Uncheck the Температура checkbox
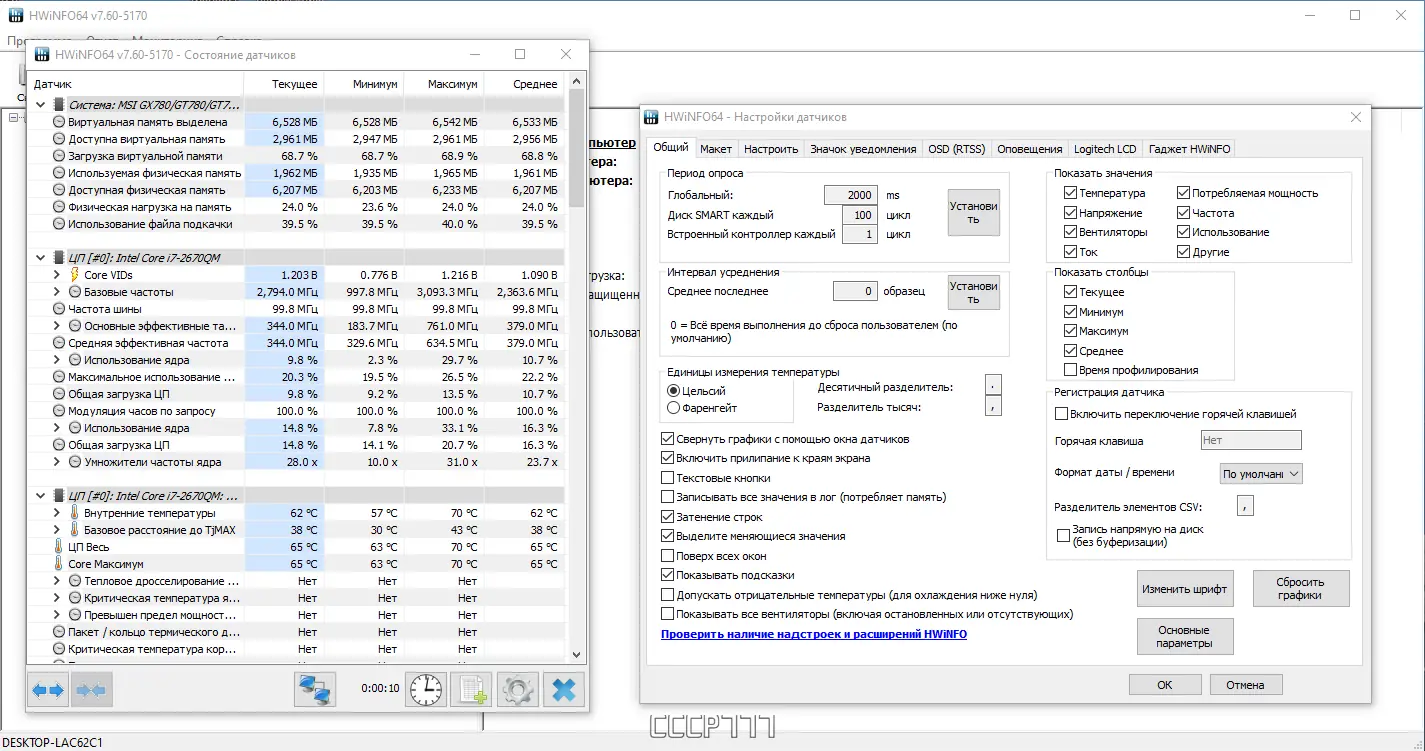Viewport: 1425px width, 751px height. coord(1069,193)
